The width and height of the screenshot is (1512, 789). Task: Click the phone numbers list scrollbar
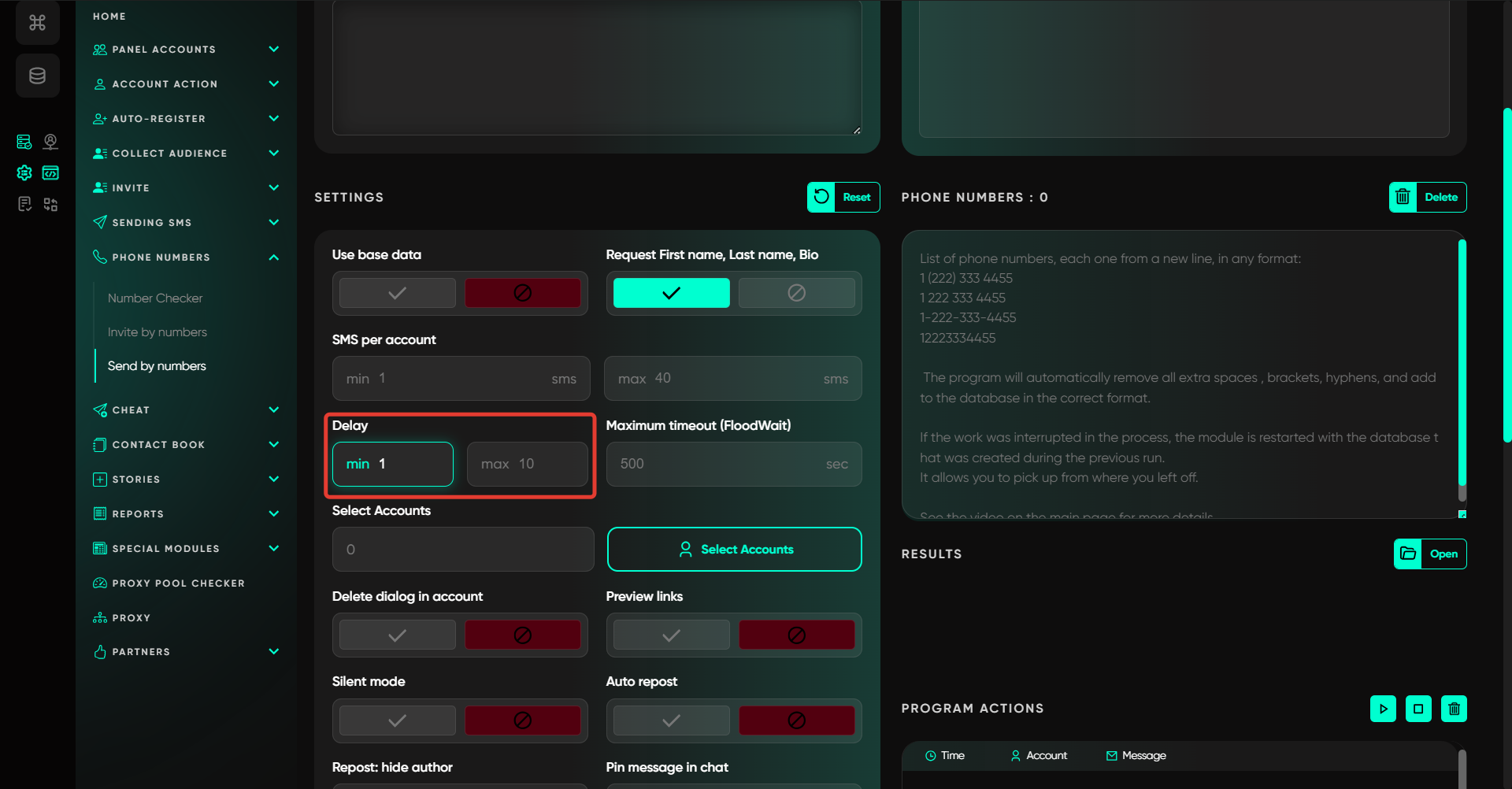1462,370
